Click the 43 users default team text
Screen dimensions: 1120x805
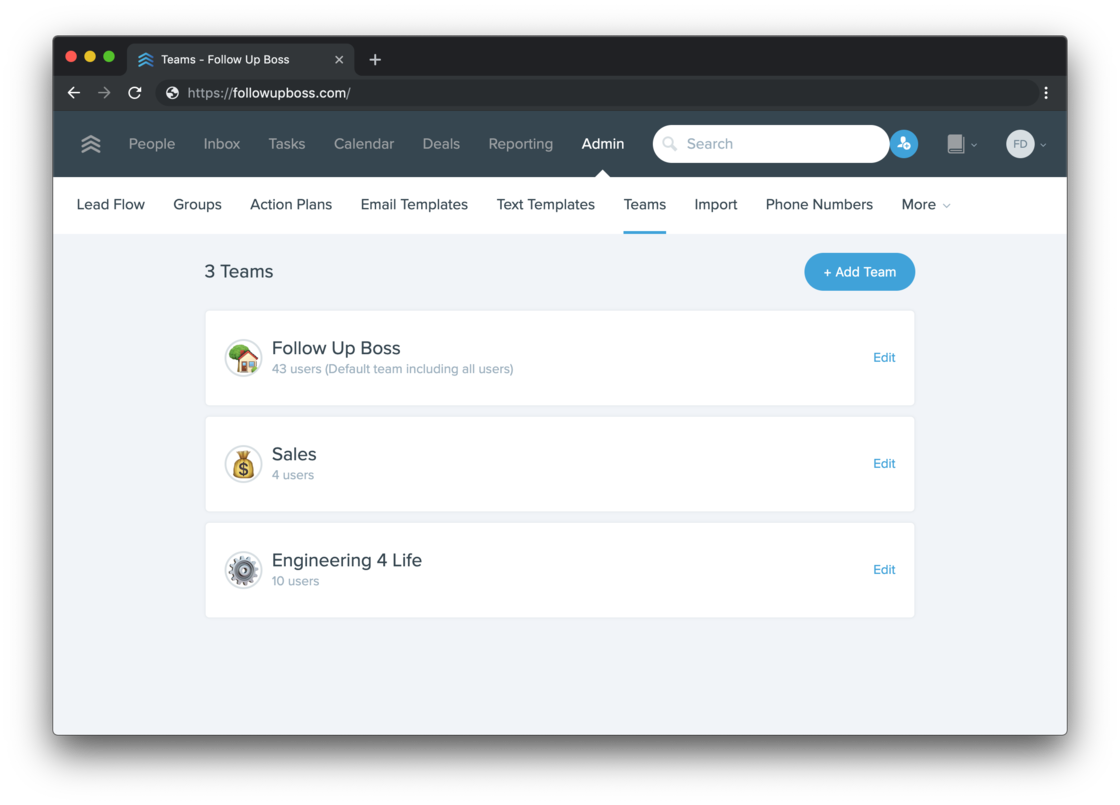[392, 369]
